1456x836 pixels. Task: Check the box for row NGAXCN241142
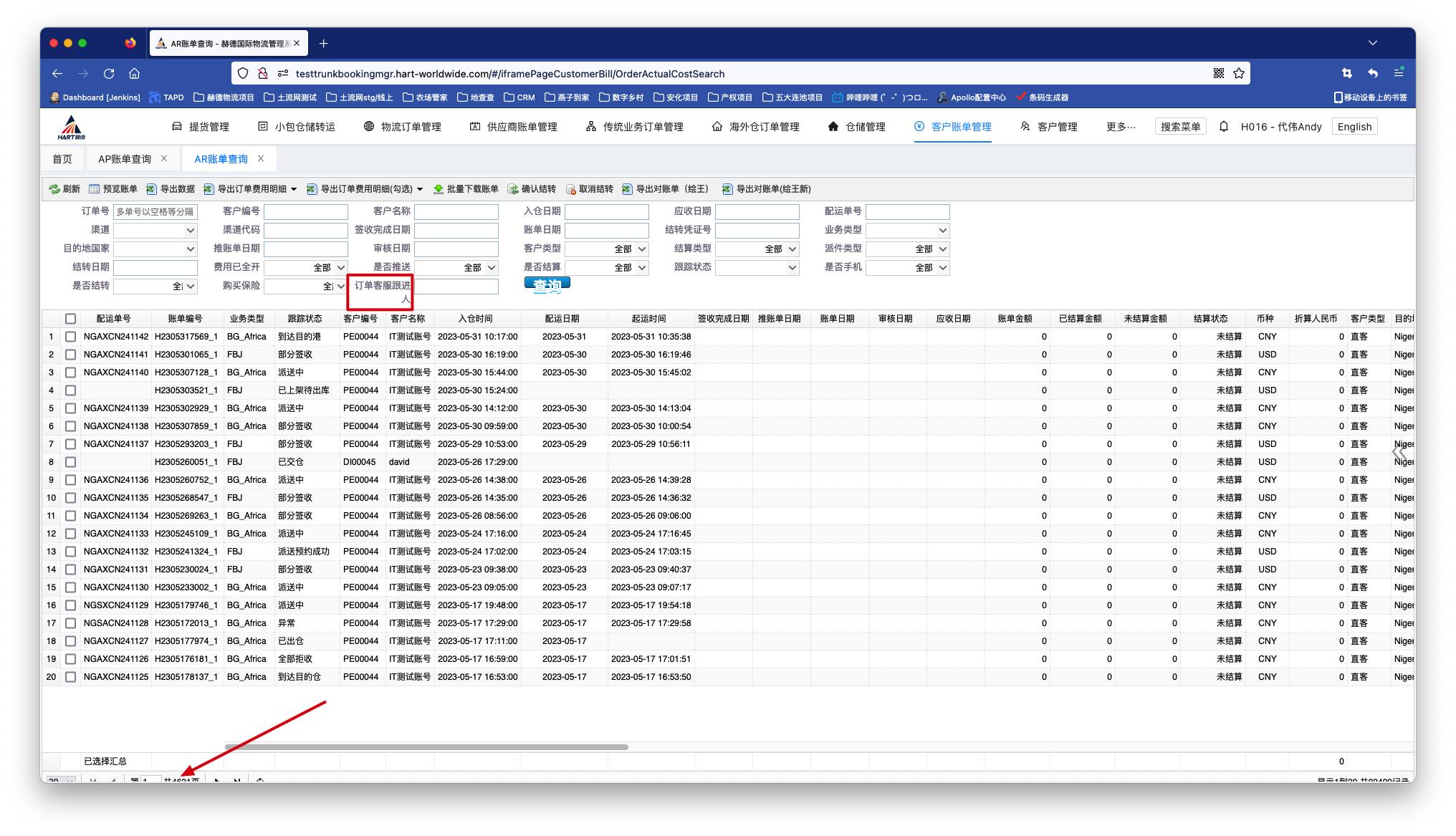tap(70, 337)
